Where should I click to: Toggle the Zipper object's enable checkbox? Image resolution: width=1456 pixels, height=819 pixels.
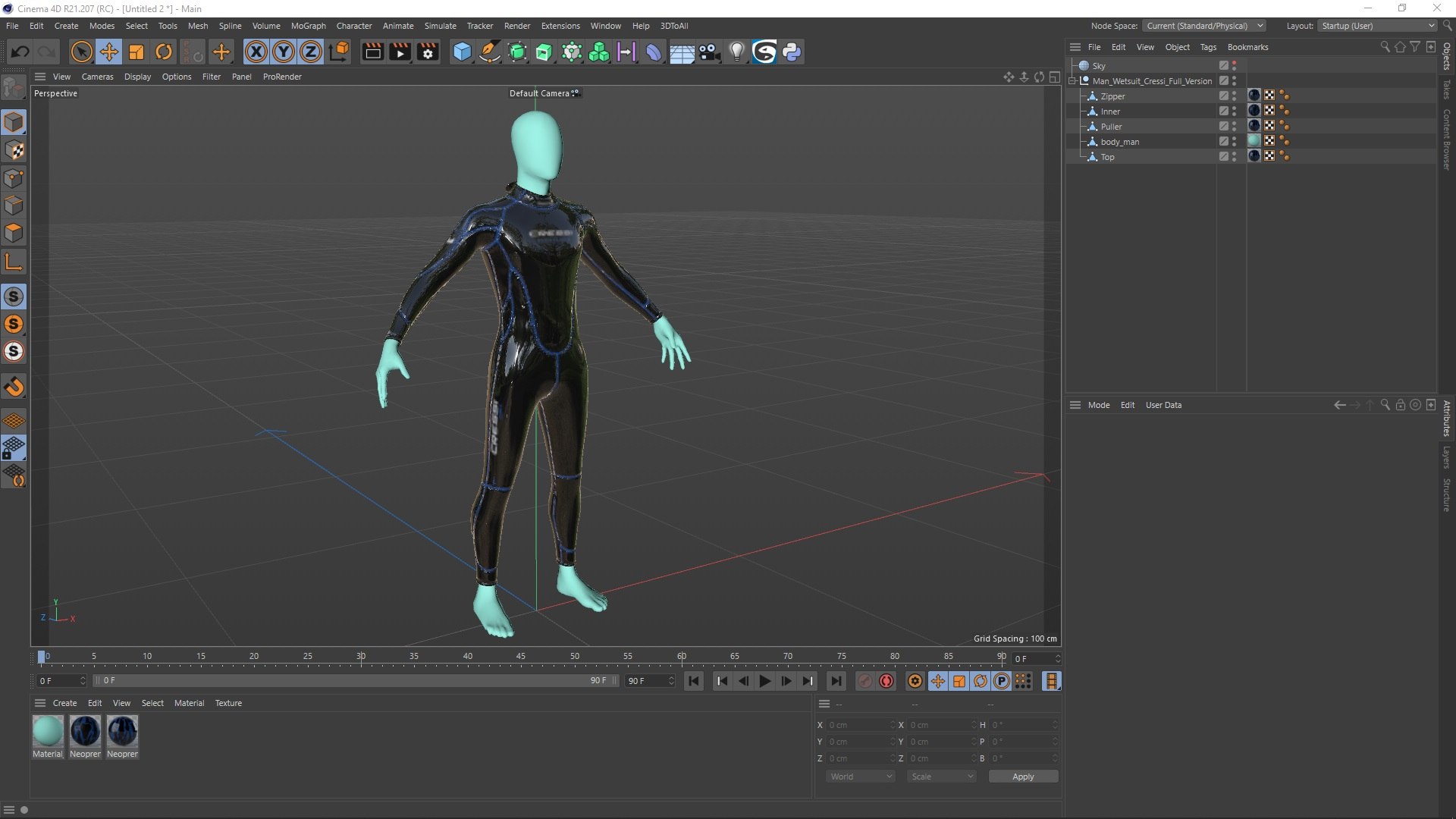pyautogui.click(x=1223, y=96)
